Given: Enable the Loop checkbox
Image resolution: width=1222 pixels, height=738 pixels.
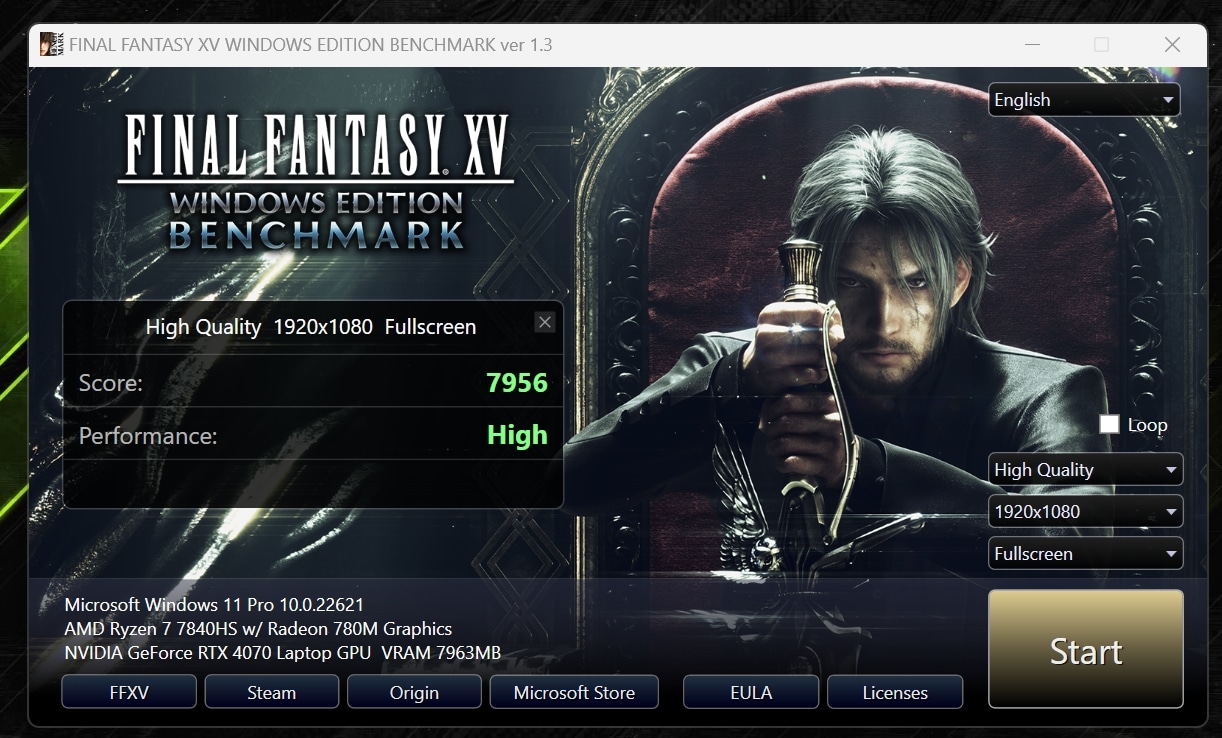Looking at the screenshot, I should 1109,425.
